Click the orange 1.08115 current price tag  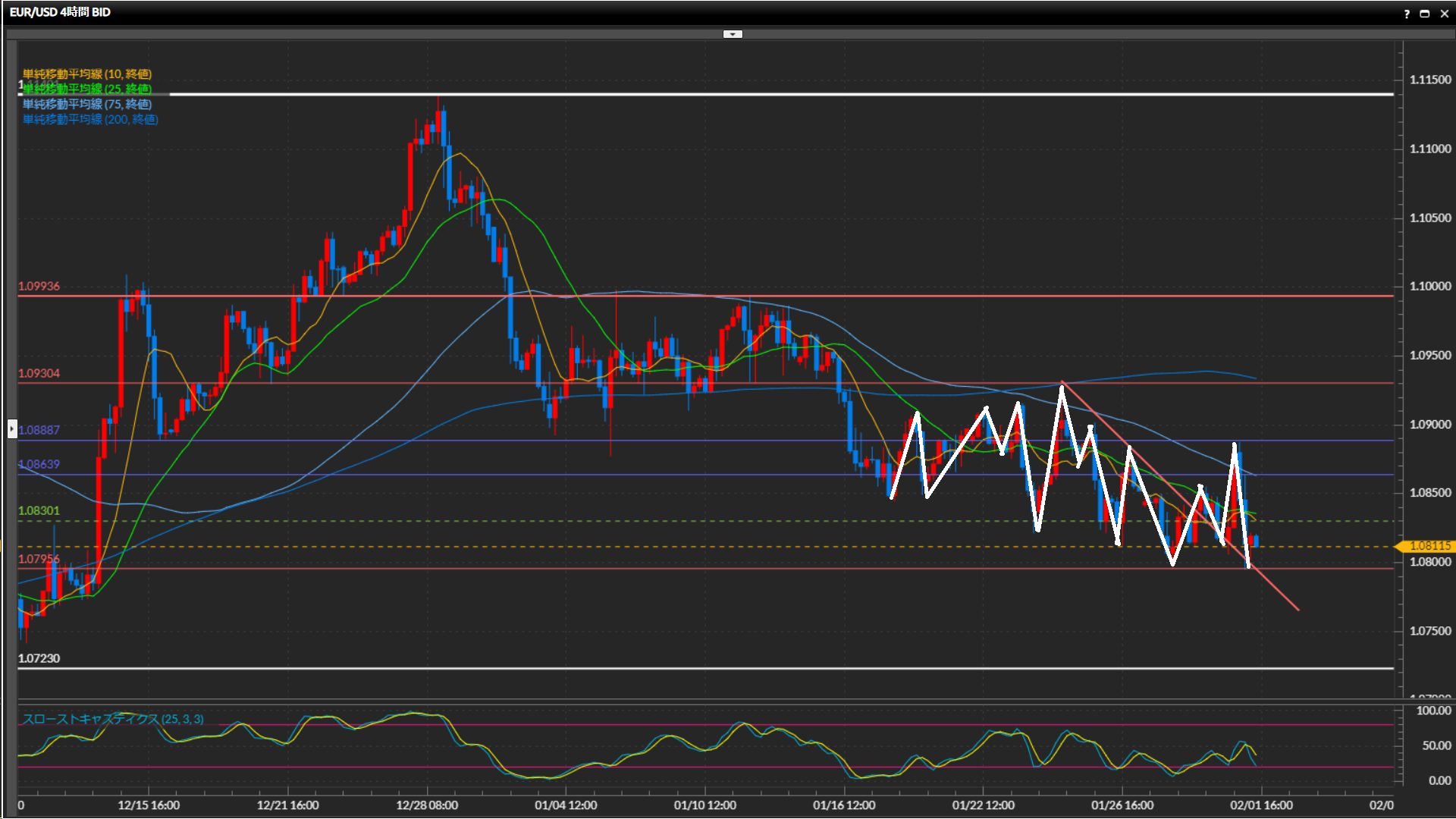point(1429,546)
